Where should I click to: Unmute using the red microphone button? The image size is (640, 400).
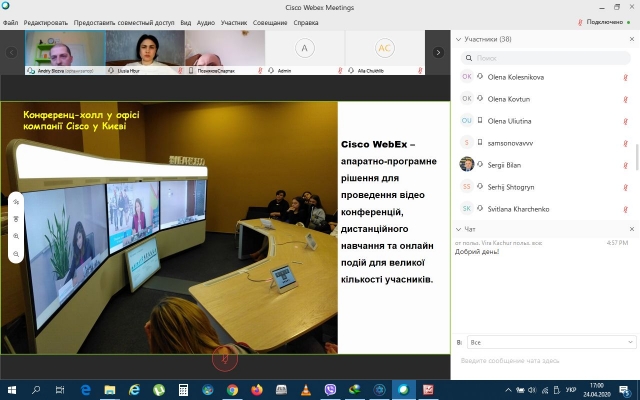224,359
